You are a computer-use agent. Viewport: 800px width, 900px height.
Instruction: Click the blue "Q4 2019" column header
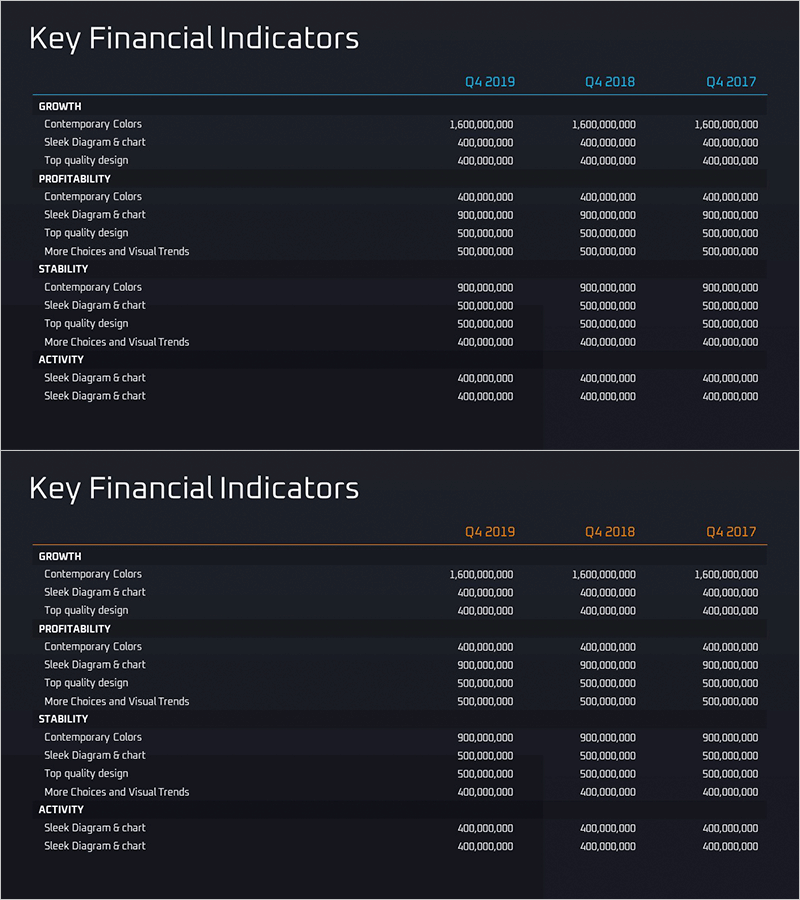coord(490,82)
